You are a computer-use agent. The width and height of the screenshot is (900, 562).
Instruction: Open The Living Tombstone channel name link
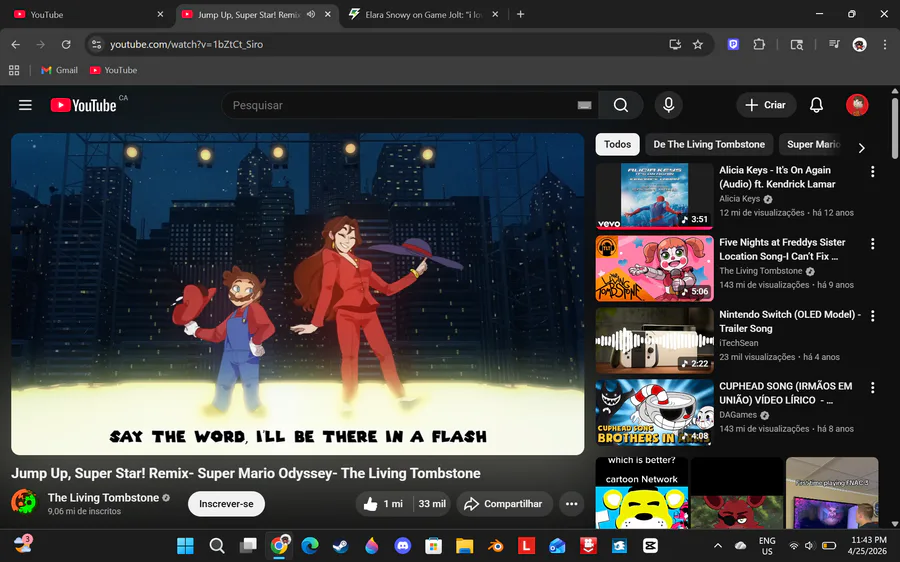pos(103,498)
